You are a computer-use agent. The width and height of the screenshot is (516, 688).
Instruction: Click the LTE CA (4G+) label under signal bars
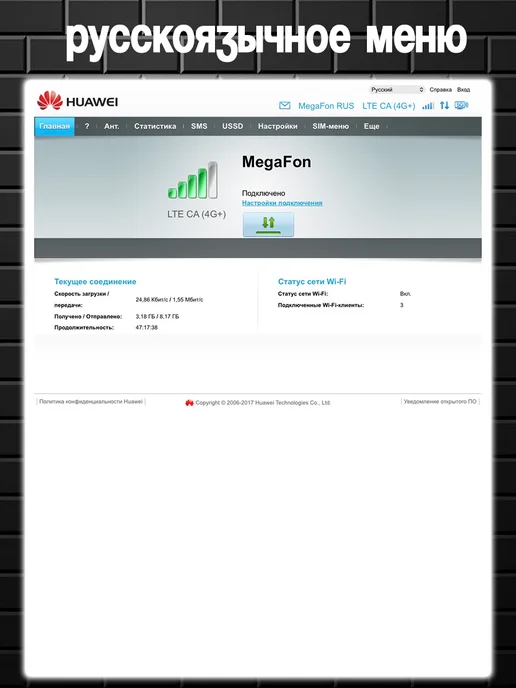tap(197, 215)
